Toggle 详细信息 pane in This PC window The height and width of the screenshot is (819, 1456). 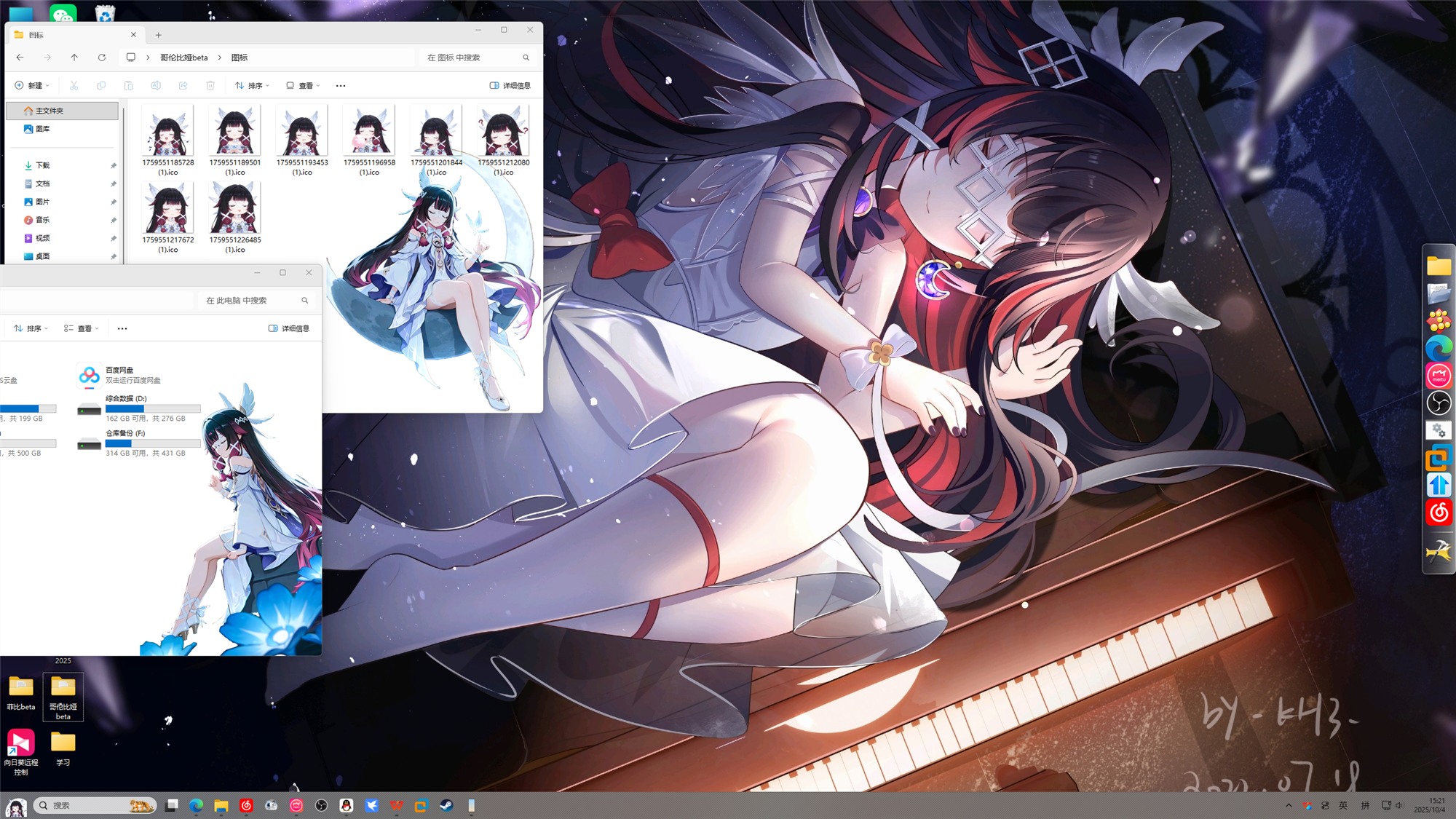pos(289,329)
